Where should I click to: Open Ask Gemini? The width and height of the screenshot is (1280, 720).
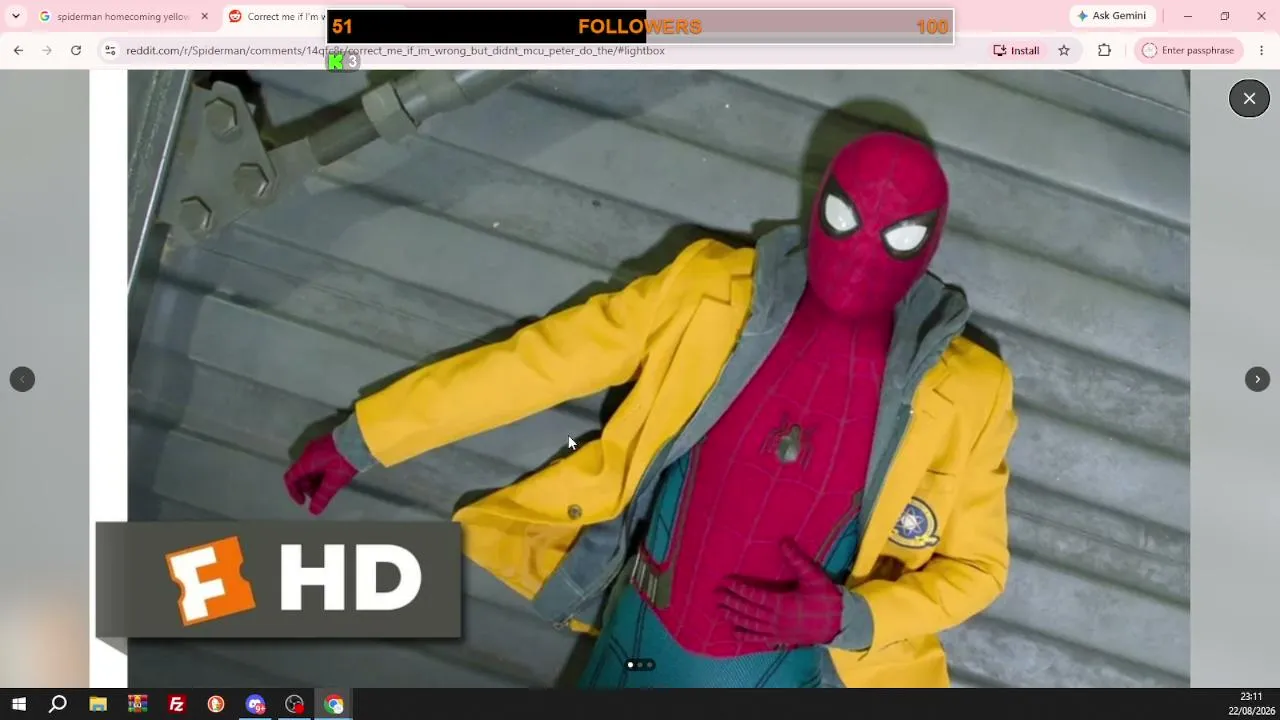tap(1111, 16)
